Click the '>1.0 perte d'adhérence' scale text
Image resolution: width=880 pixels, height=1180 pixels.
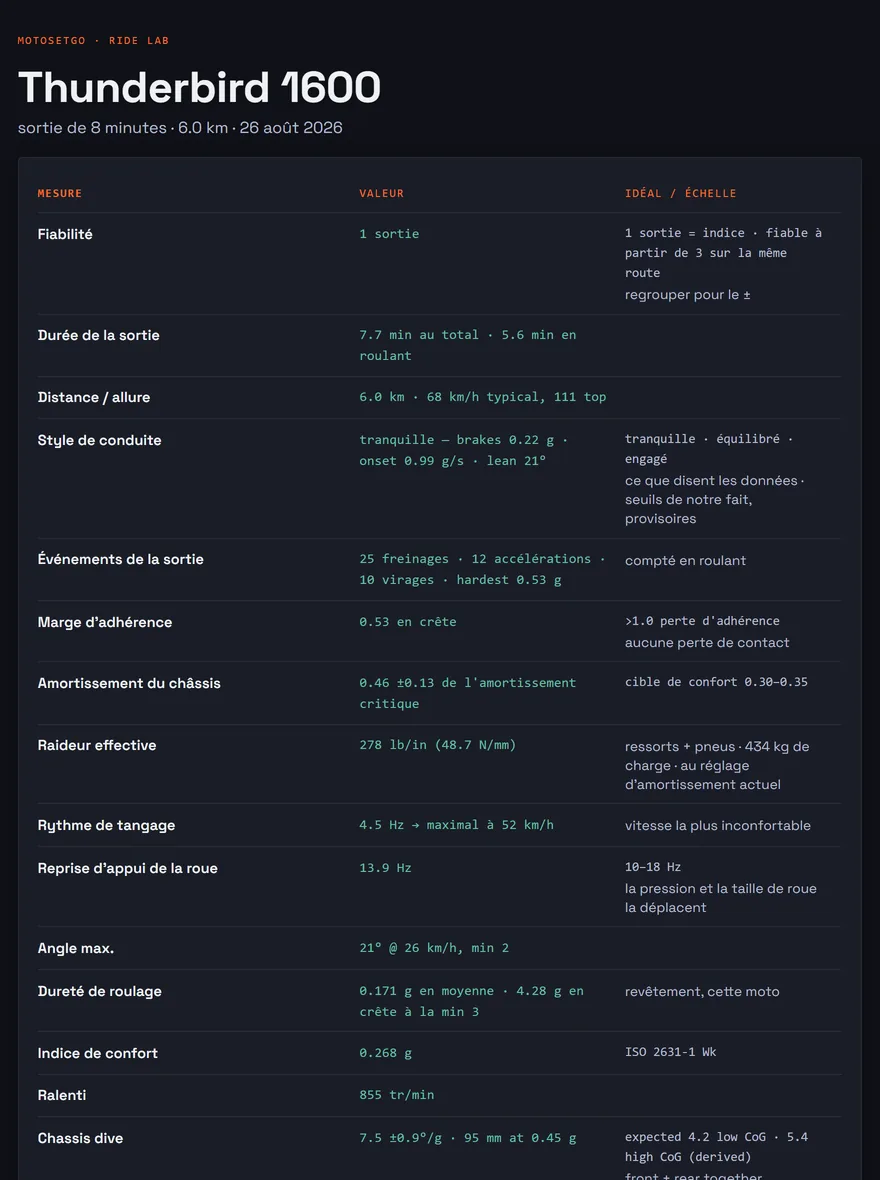(702, 621)
